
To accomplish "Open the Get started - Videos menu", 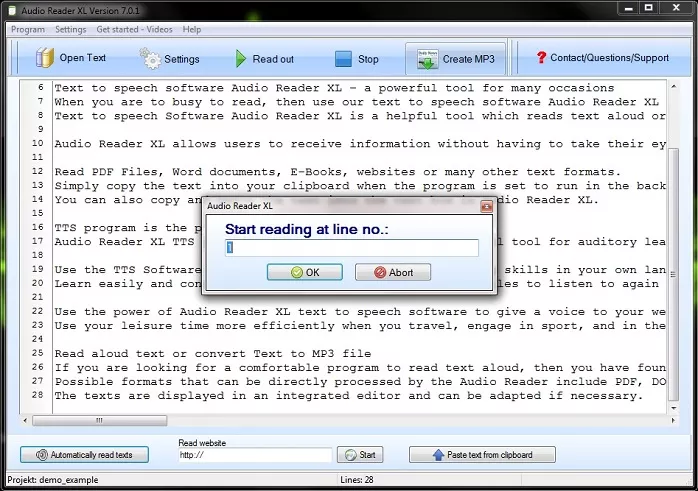I will pos(135,30).
